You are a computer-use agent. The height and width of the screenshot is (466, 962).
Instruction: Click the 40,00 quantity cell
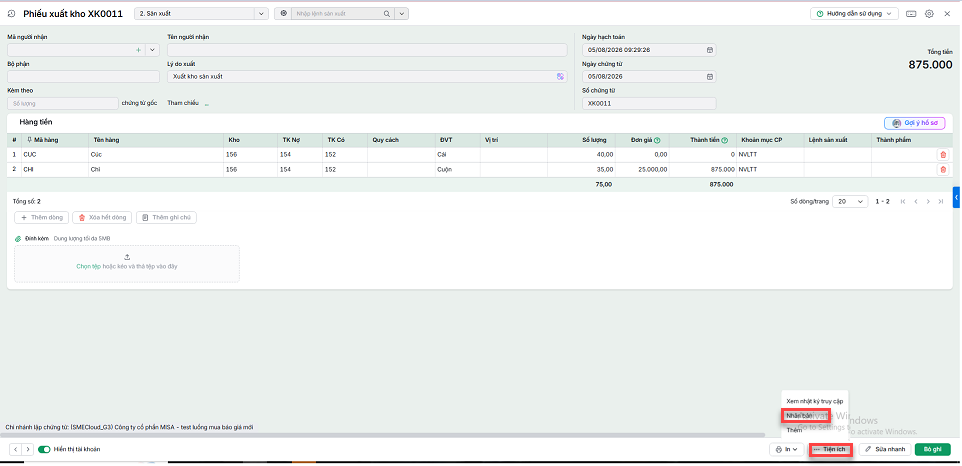(582, 155)
